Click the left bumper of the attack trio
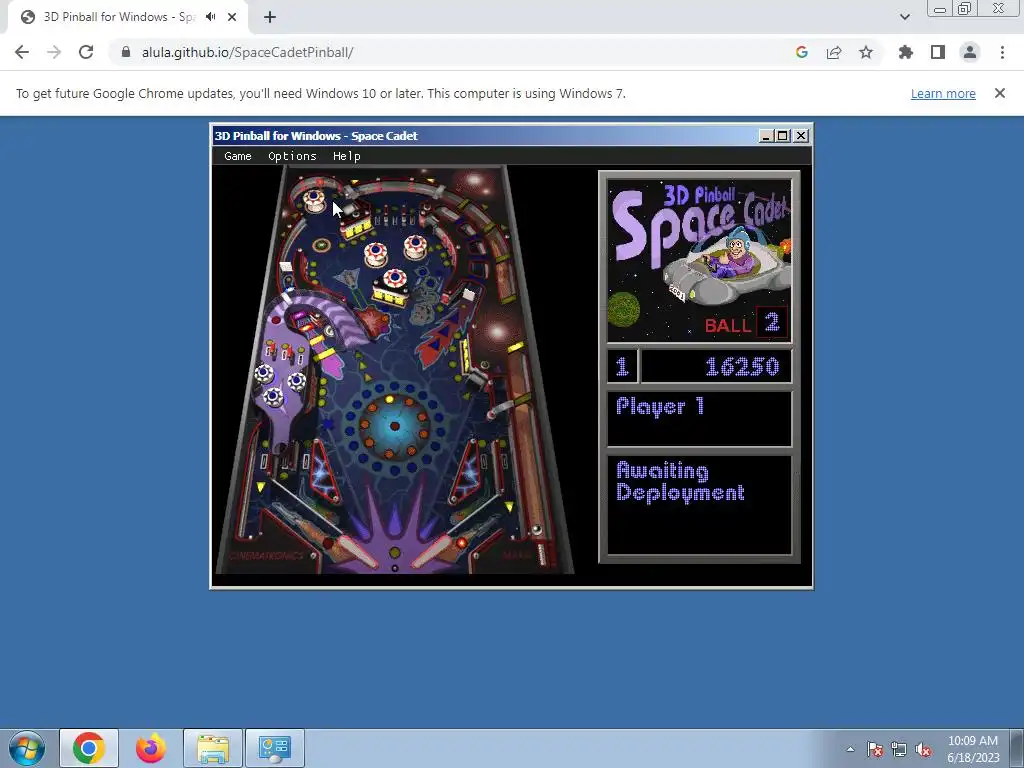The image size is (1024, 768). coord(376,253)
